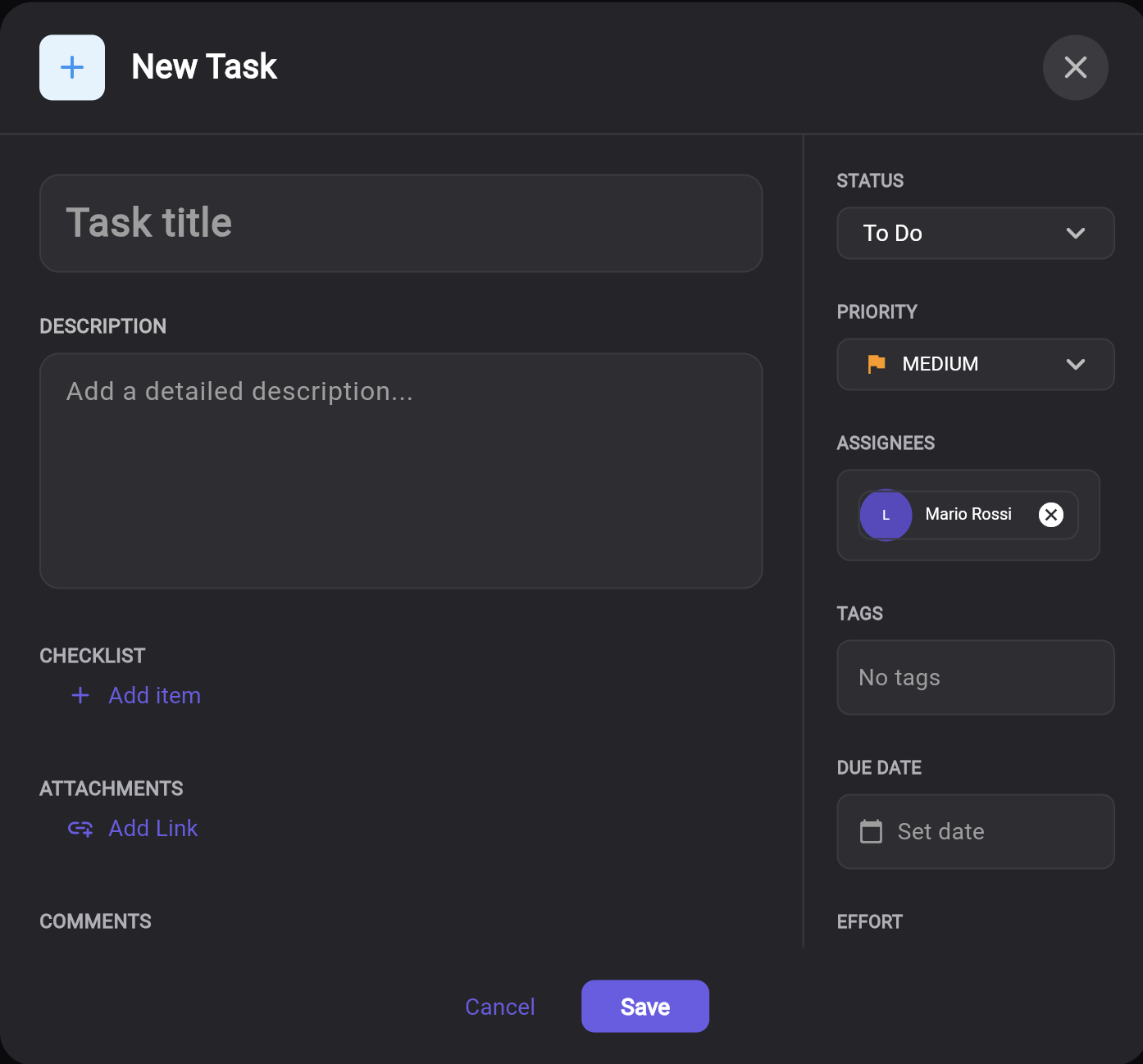This screenshot has width=1143, height=1064.
Task: Click the description text area
Action: (x=400, y=471)
